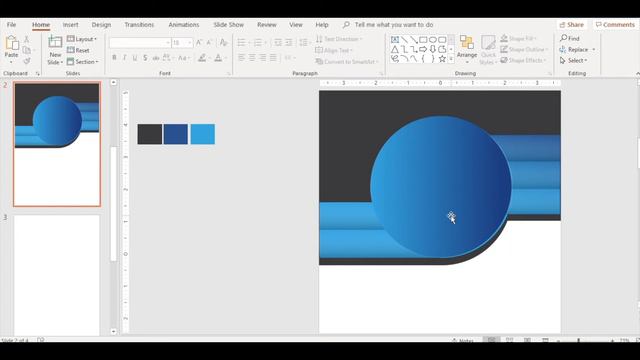Screen dimensions: 640x360
Task: Switch to the Animations tab
Action: click(184, 25)
